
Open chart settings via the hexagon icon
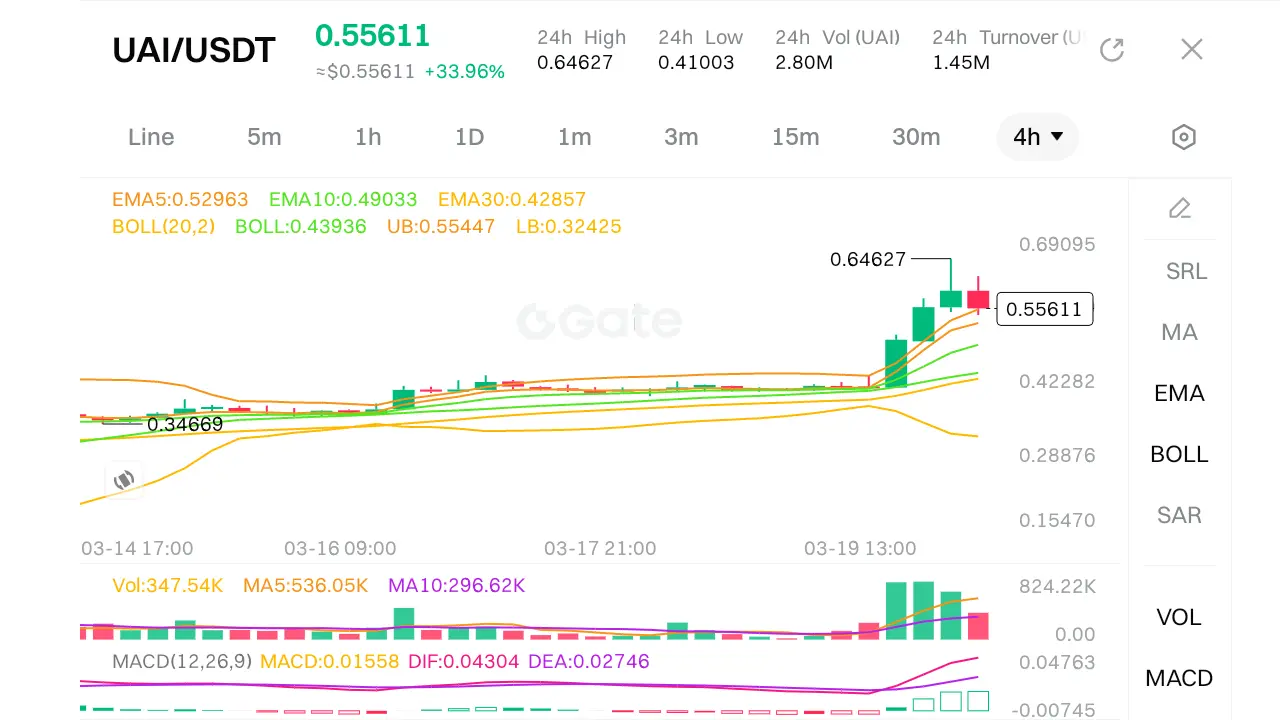[1184, 137]
